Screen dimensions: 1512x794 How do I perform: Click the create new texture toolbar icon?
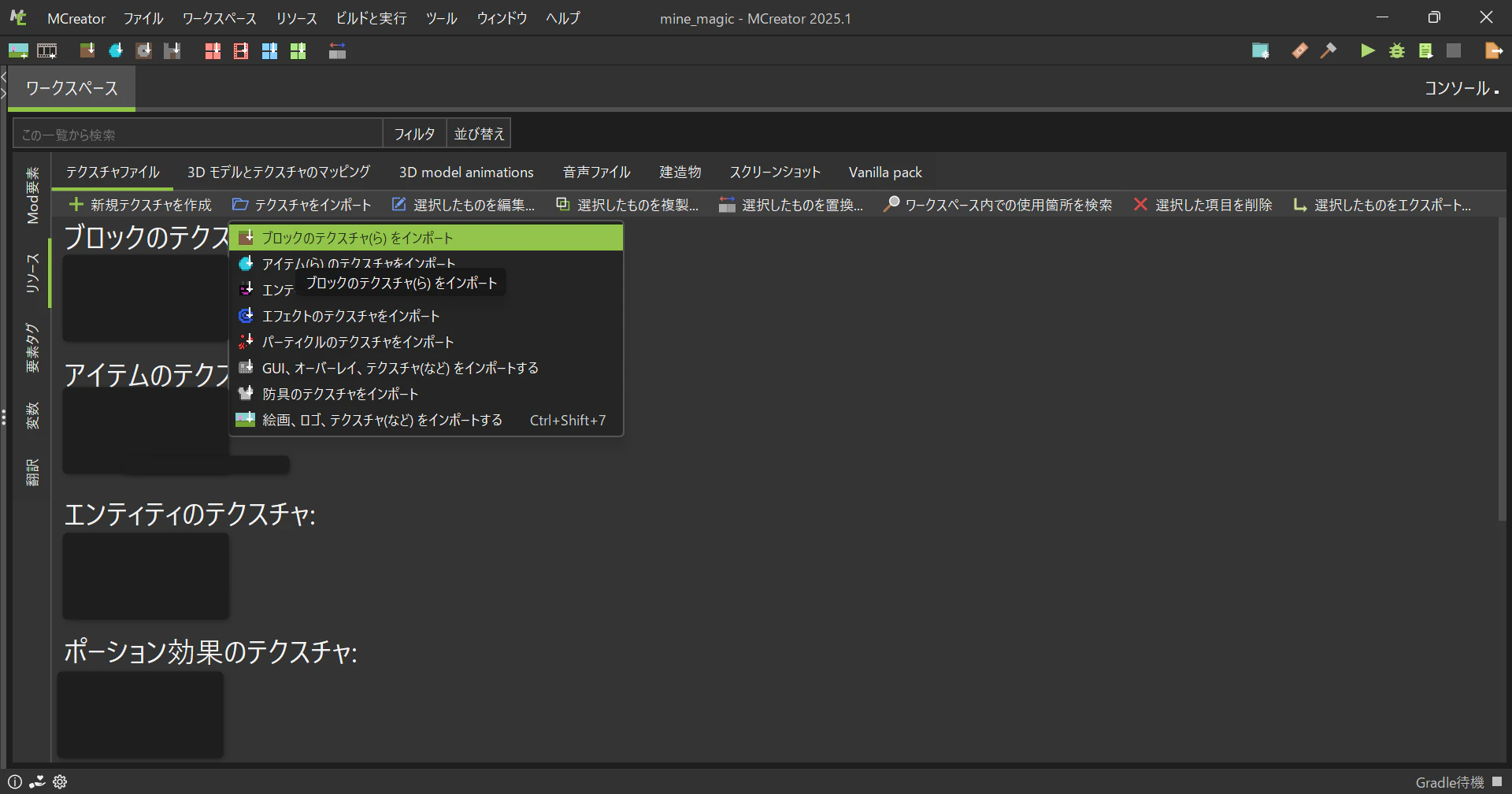tap(18, 51)
